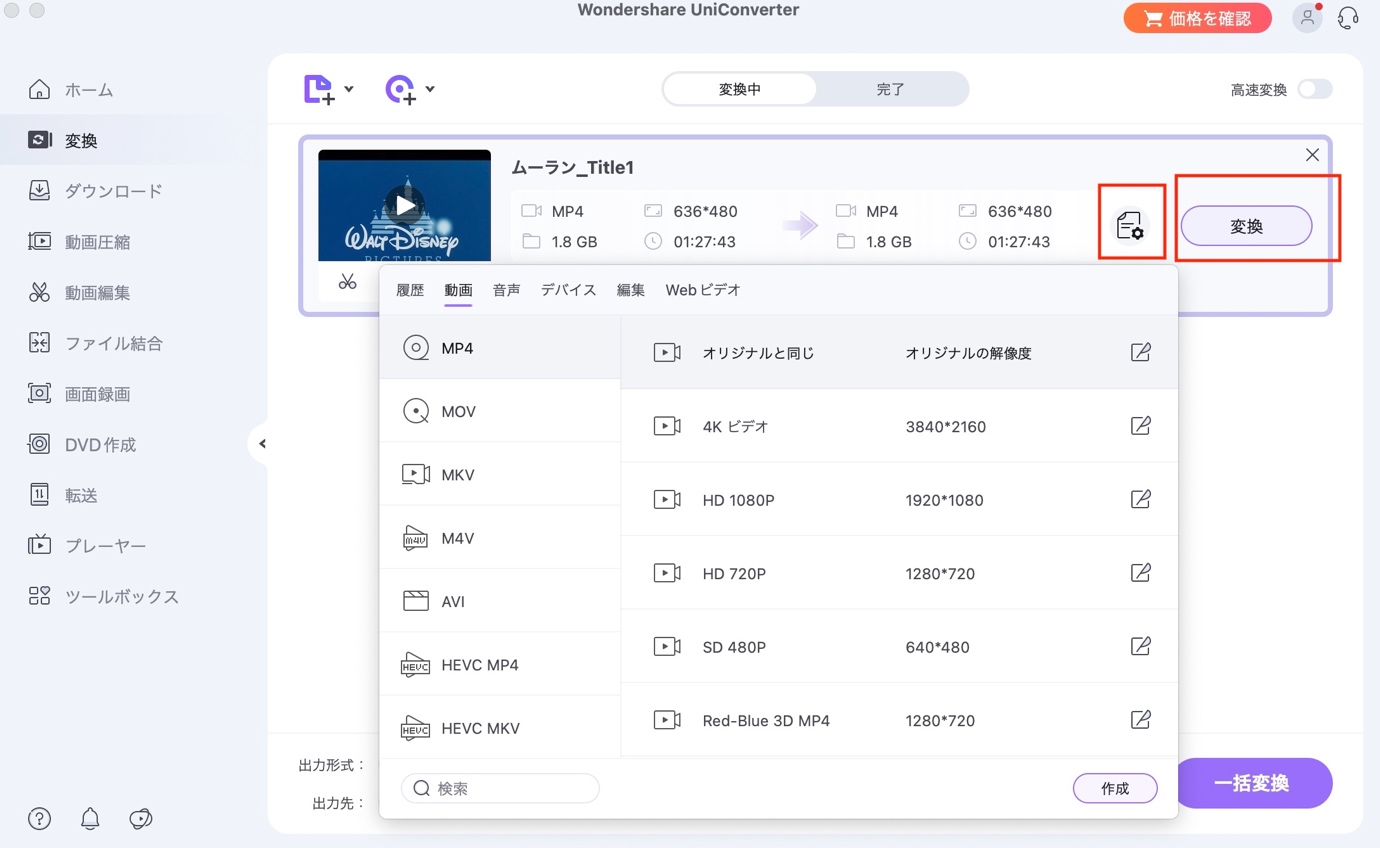Open the 動画編集 sidebar section
The image size is (1380, 848).
point(79,293)
